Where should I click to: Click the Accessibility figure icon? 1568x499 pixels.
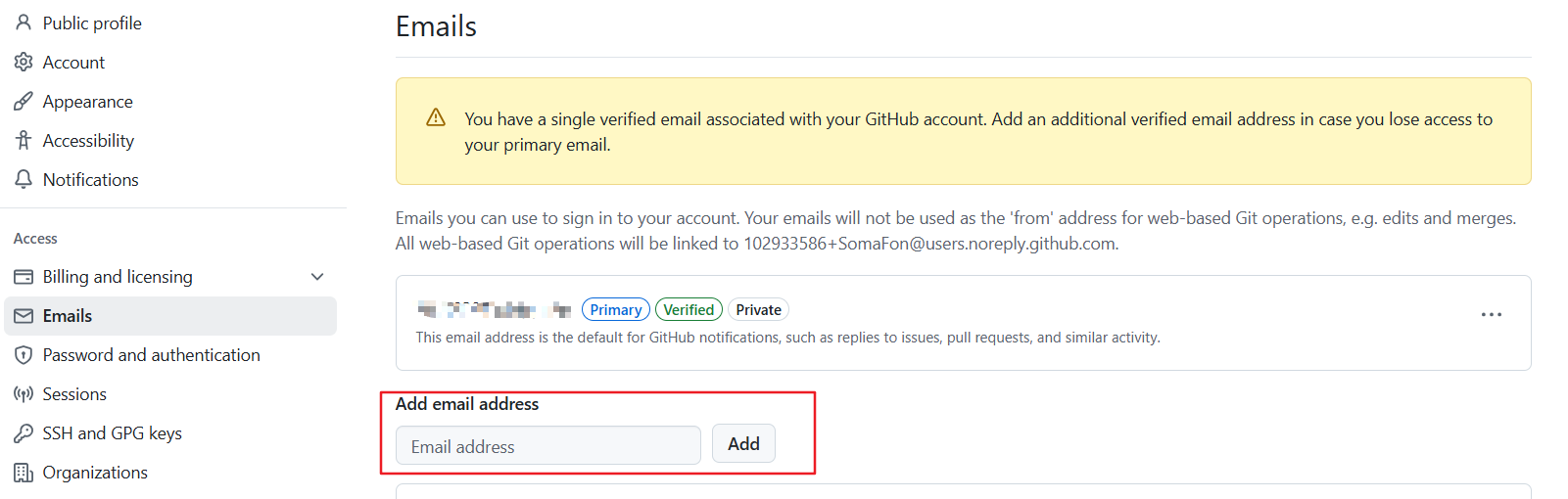pyautogui.click(x=24, y=140)
